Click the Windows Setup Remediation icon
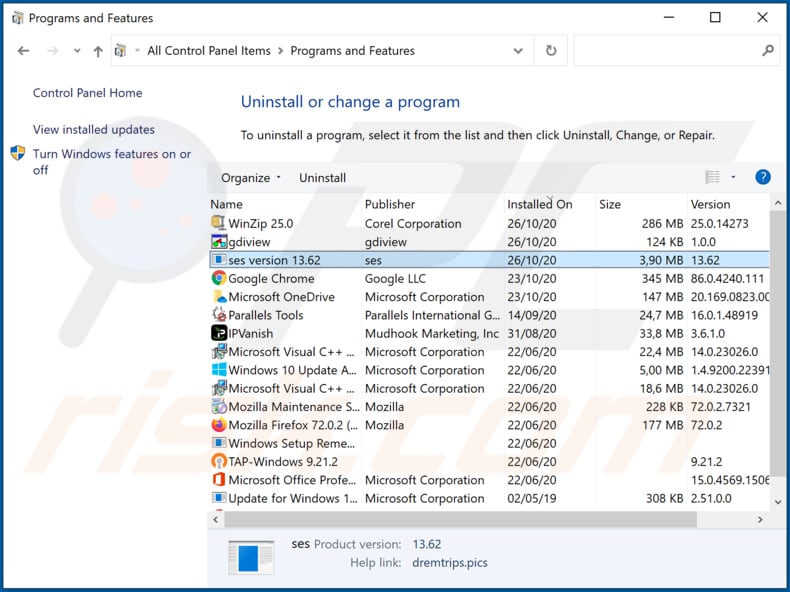 pos(219,443)
